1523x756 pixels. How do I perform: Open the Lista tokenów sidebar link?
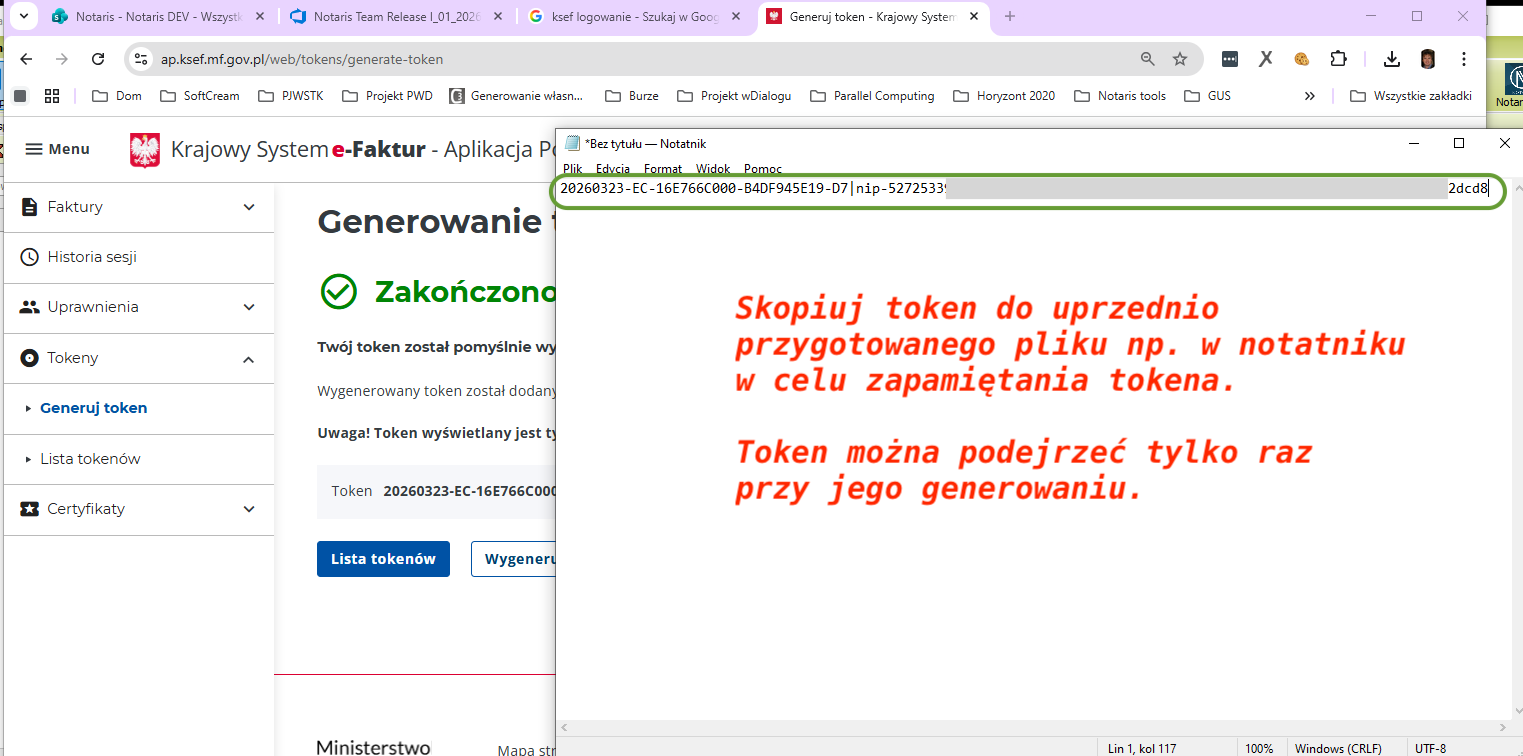coord(90,459)
